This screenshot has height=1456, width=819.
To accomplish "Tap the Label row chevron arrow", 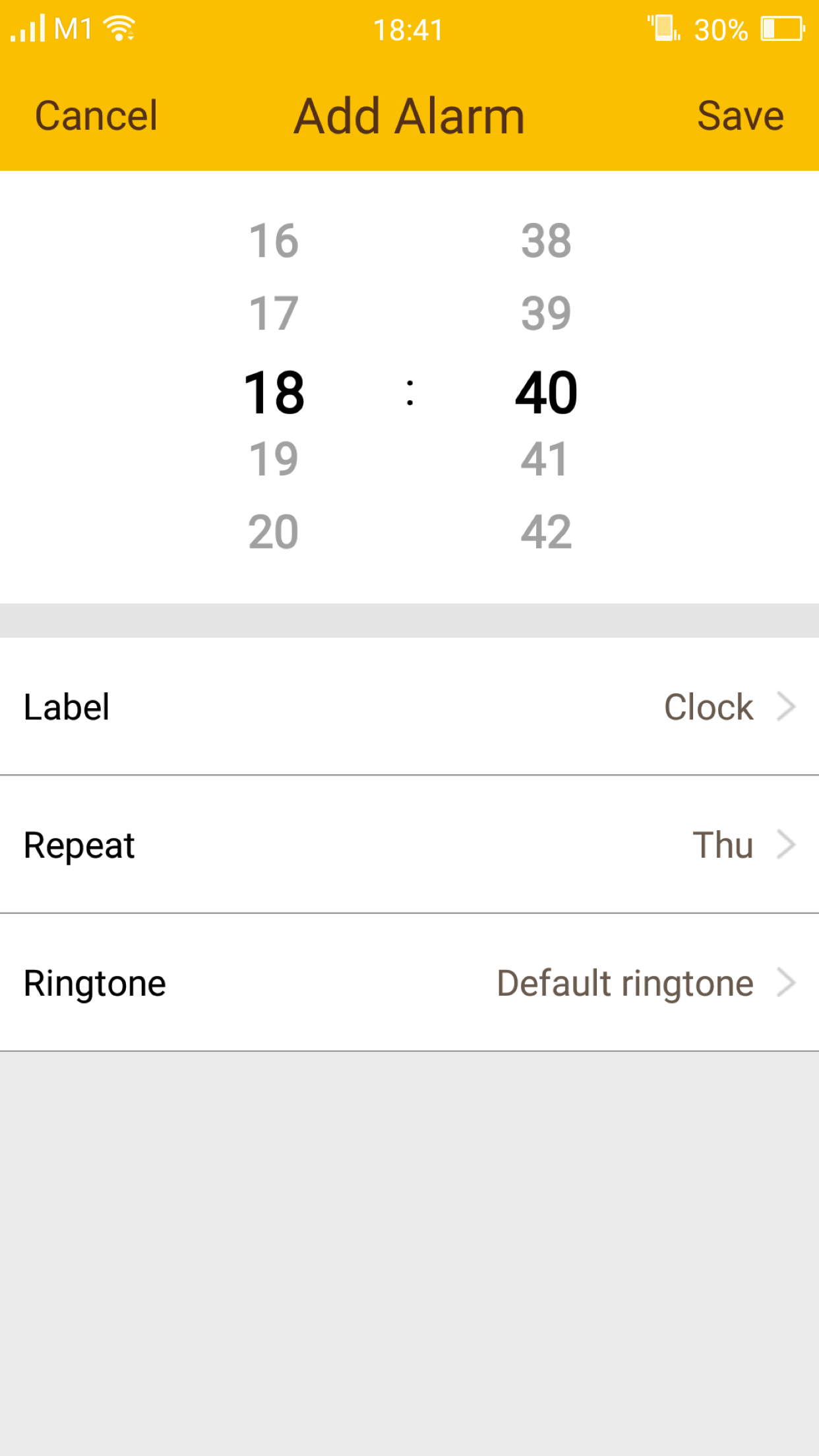I will [x=786, y=707].
